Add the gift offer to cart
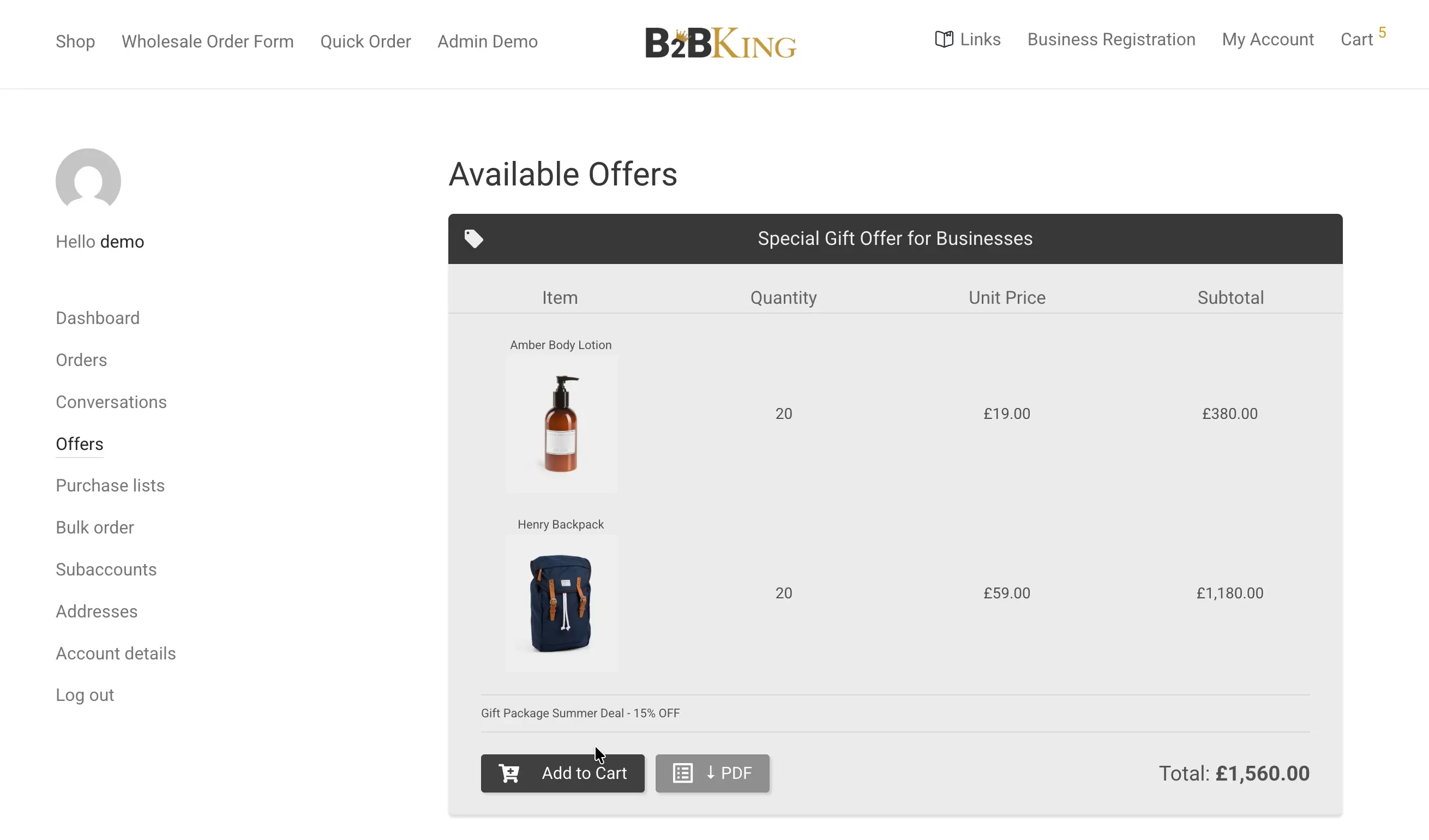 click(562, 773)
